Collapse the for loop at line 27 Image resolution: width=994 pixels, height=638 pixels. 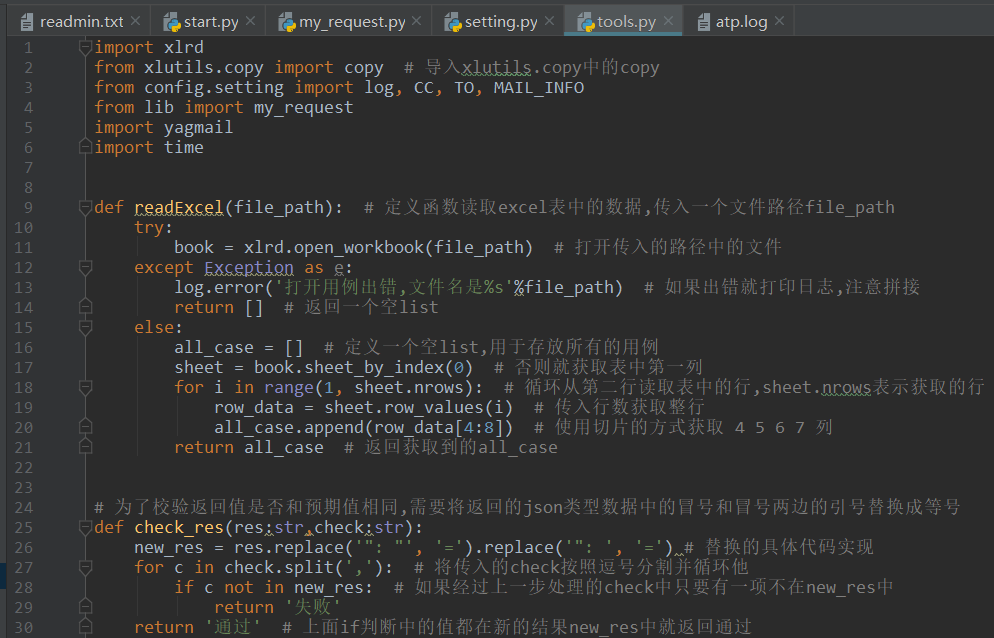[x=86, y=567]
